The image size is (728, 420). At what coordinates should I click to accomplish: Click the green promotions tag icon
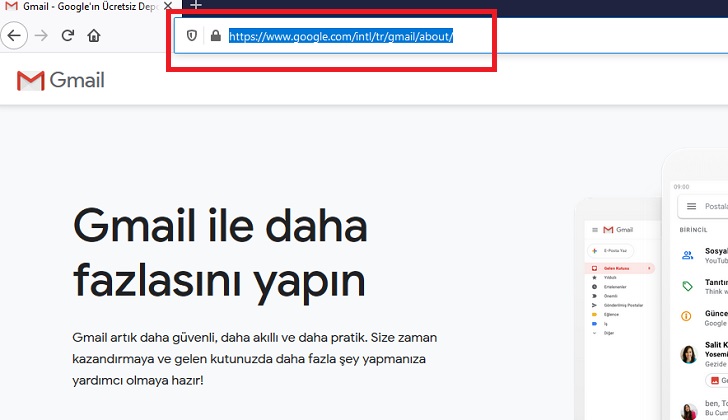pos(687,286)
